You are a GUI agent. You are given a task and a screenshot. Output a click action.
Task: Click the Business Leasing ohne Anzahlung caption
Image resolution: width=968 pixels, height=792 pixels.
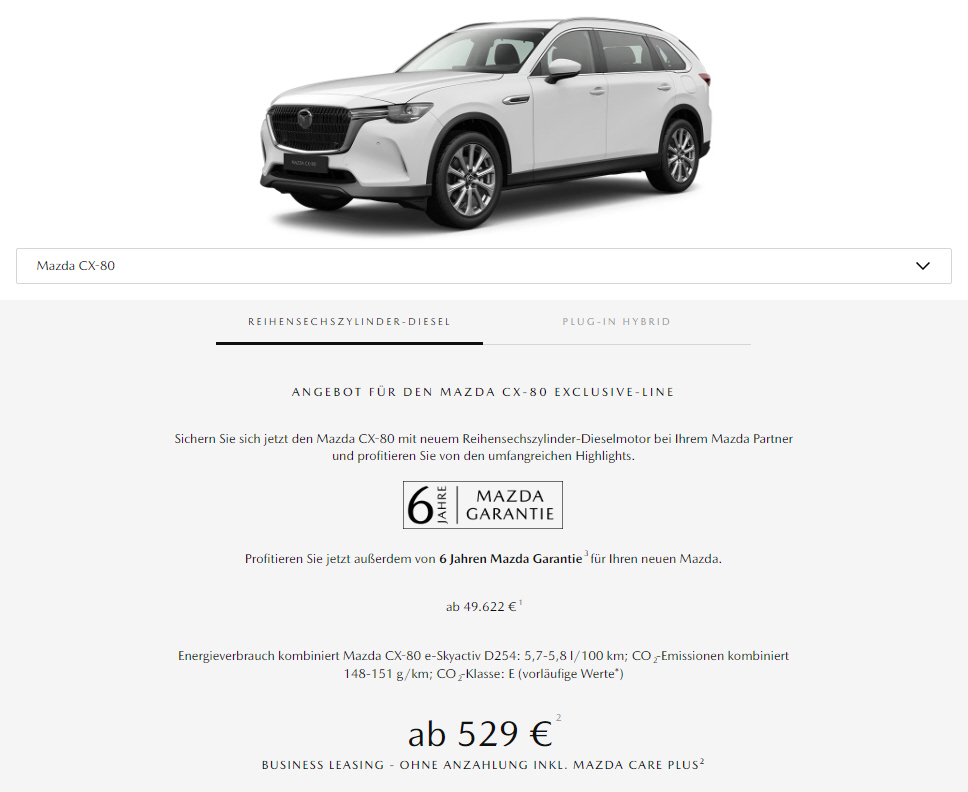483,765
